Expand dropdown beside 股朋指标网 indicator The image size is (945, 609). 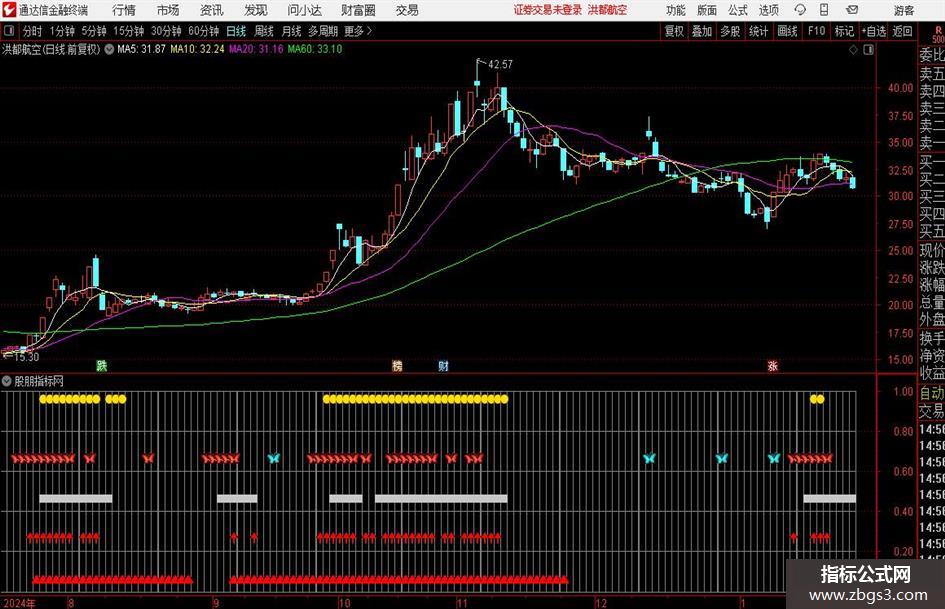pyautogui.click(x=7, y=381)
